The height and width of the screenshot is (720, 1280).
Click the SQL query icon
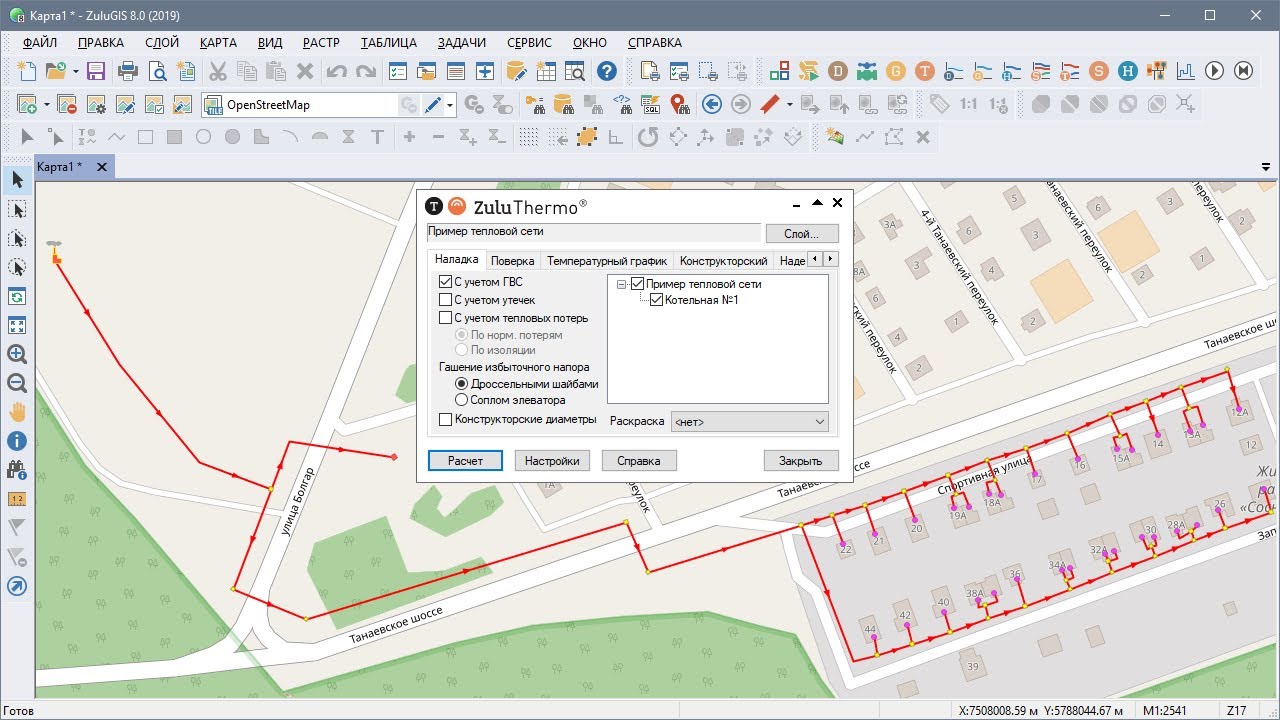pyautogui.click(x=650, y=104)
